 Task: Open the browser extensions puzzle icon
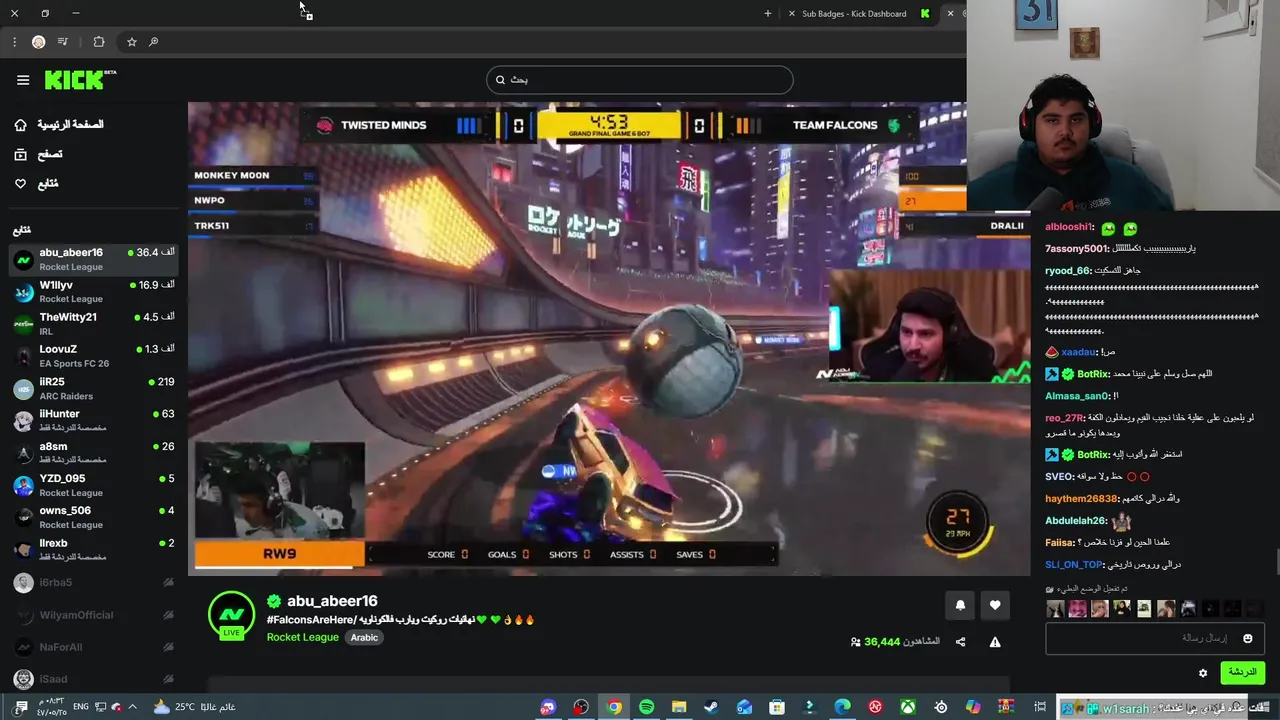pos(98,42)
